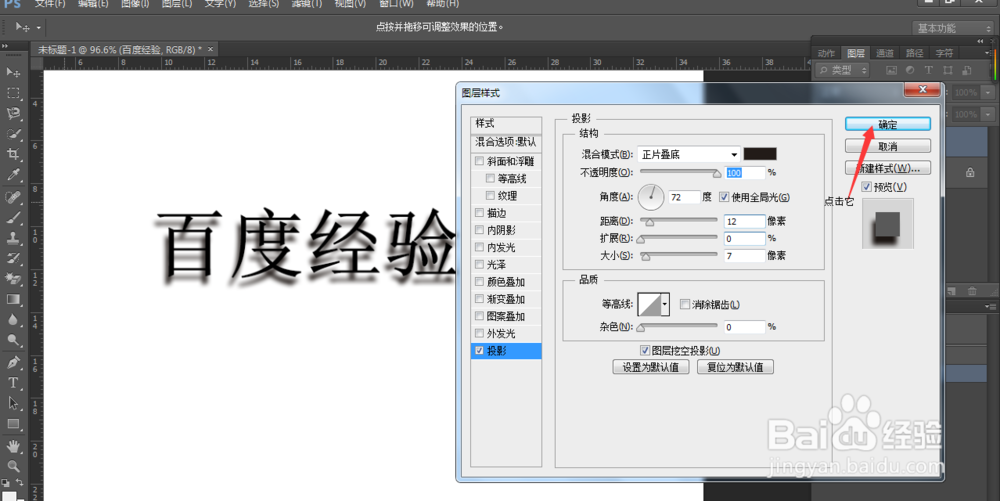The height and width of the screenshot is (501, 1000).
Task: Select the History Brush tool
Action: pos(13,258)
